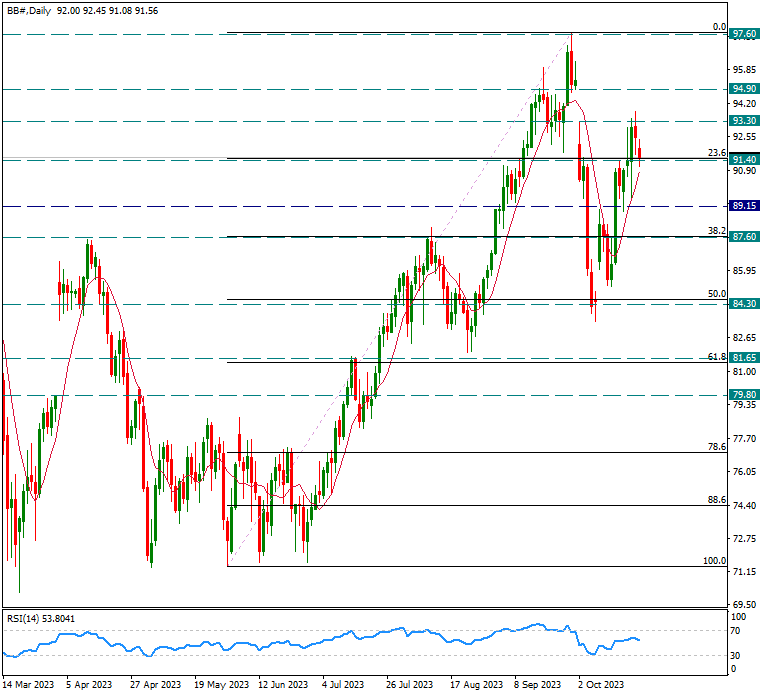This screenshot has width=767, height=696.
Task: Select the 94.90 price level label
Action: click(744, 89)
